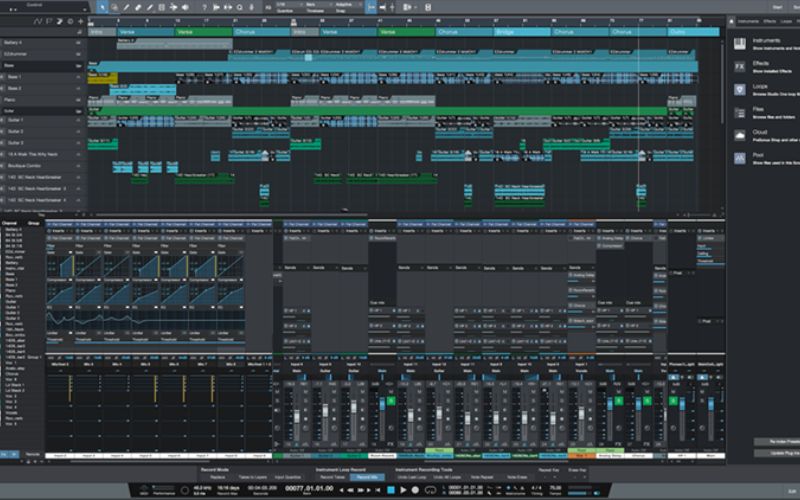Image resolution: width=800 pixels, height=500 pixels.
Task: Open the Loops browser icon
Action: pos(740,90)
